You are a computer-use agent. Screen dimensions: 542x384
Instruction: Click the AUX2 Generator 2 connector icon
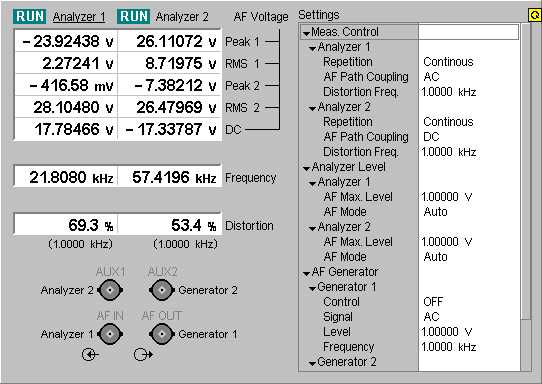(x=161, y=290)
